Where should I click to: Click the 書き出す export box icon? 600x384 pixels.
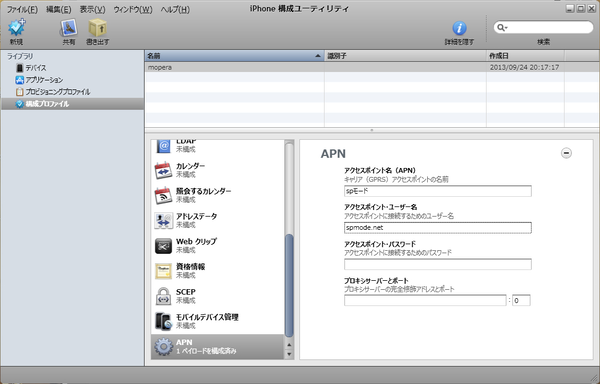click(98, 28)
